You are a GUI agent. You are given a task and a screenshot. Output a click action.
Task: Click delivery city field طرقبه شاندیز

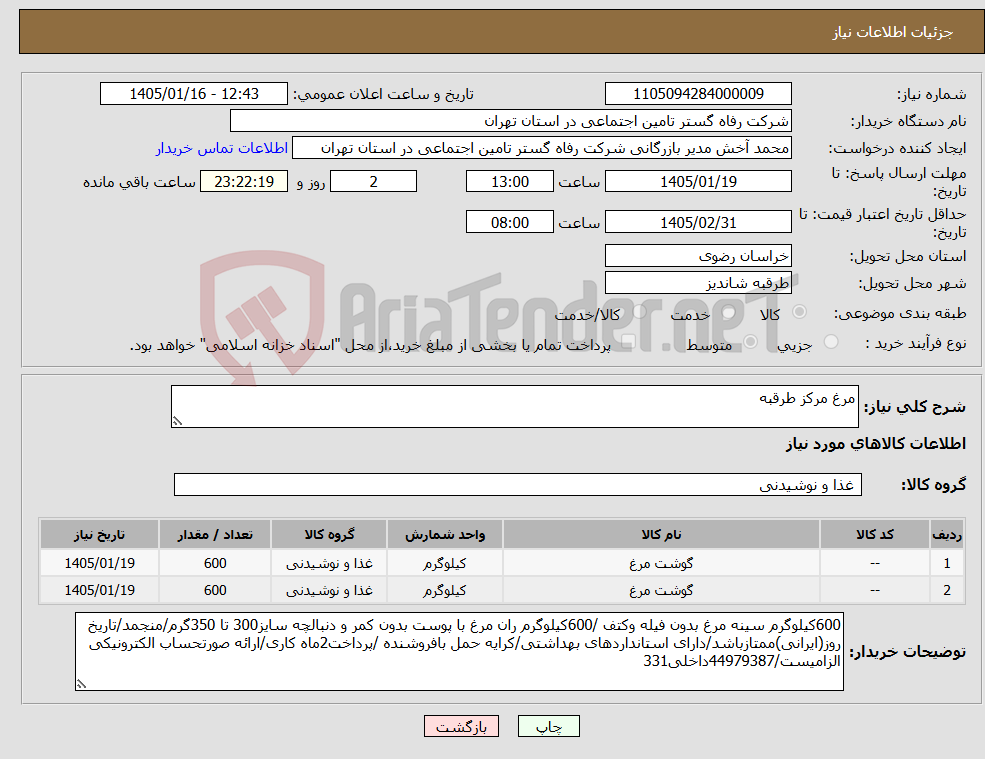point(698,283)
